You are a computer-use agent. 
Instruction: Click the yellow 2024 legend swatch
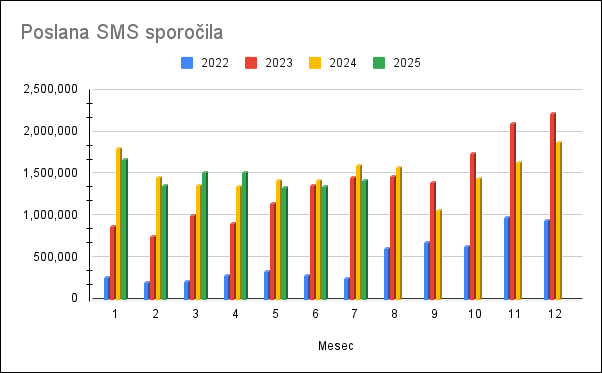(315, 63)
